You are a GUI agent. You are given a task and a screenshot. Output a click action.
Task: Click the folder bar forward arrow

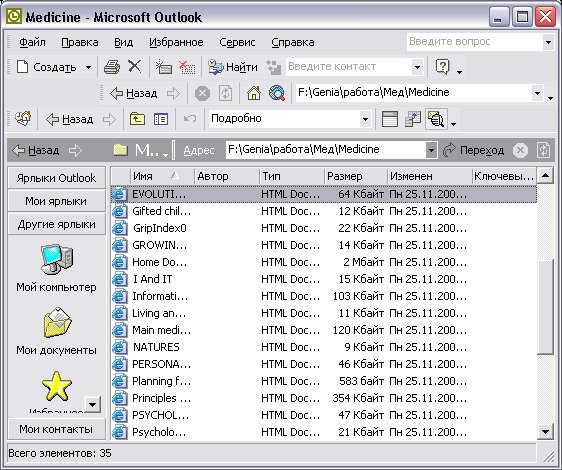pos(75,150)
